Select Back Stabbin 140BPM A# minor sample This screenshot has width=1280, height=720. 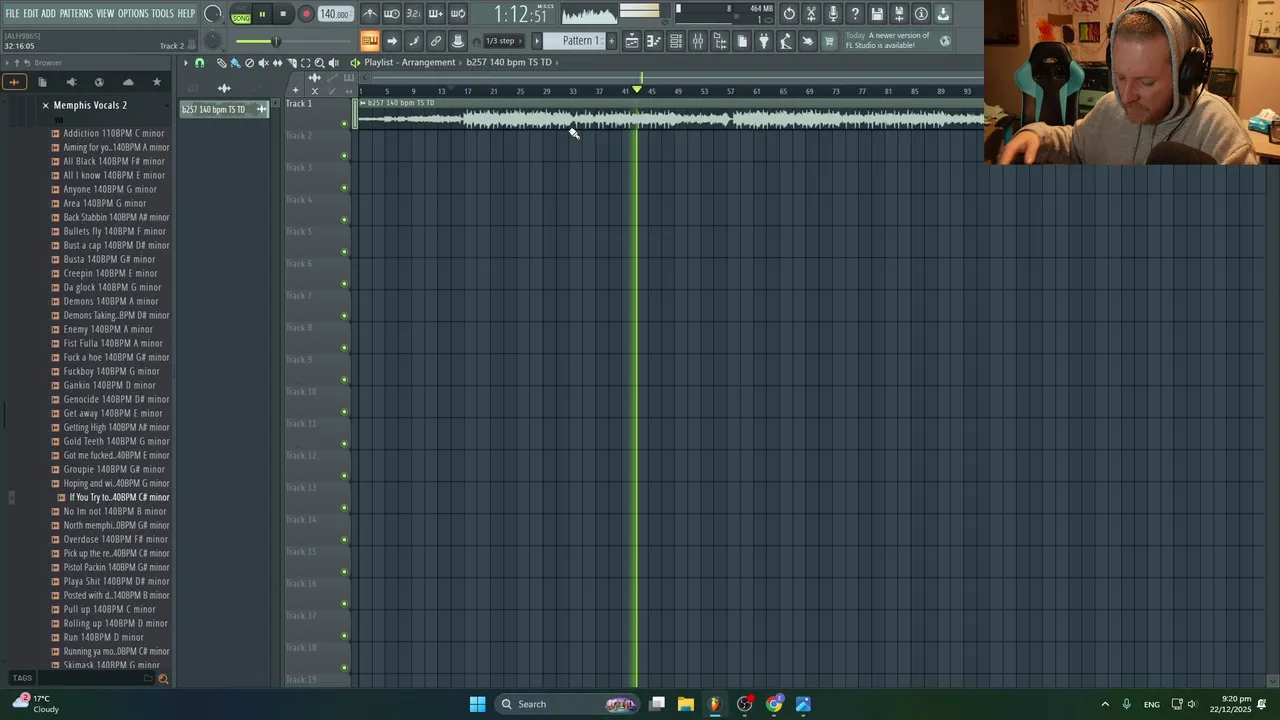point(116,217)
